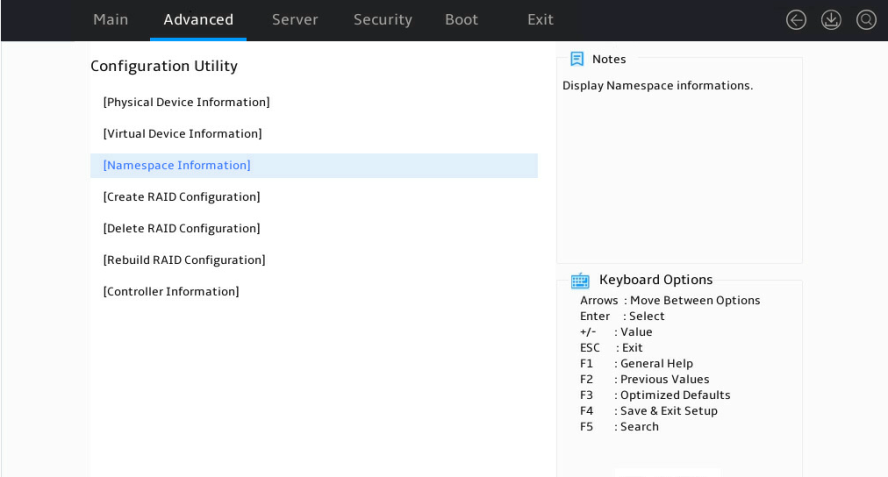This screenshot has width=888, height=477.
Task: Select the Advanced tab
Action: pos(198,20)
